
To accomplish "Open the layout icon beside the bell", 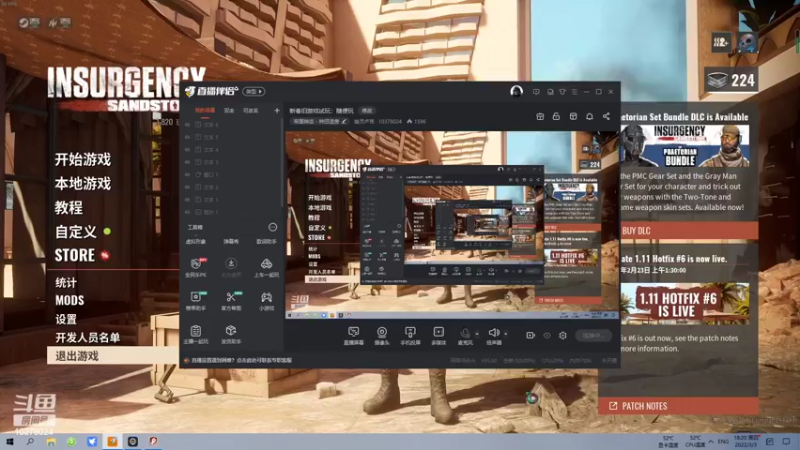I will click(x=573, y=116).
